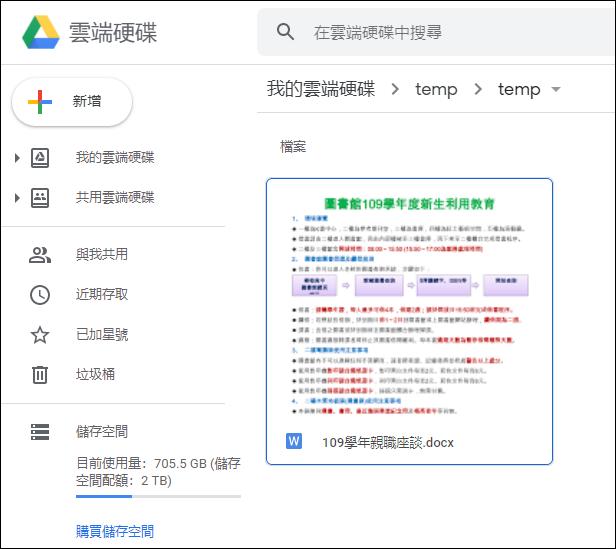Click the storage bars icon for 儲存空間
The image size is (616, 549).
(x=40, y=431)
